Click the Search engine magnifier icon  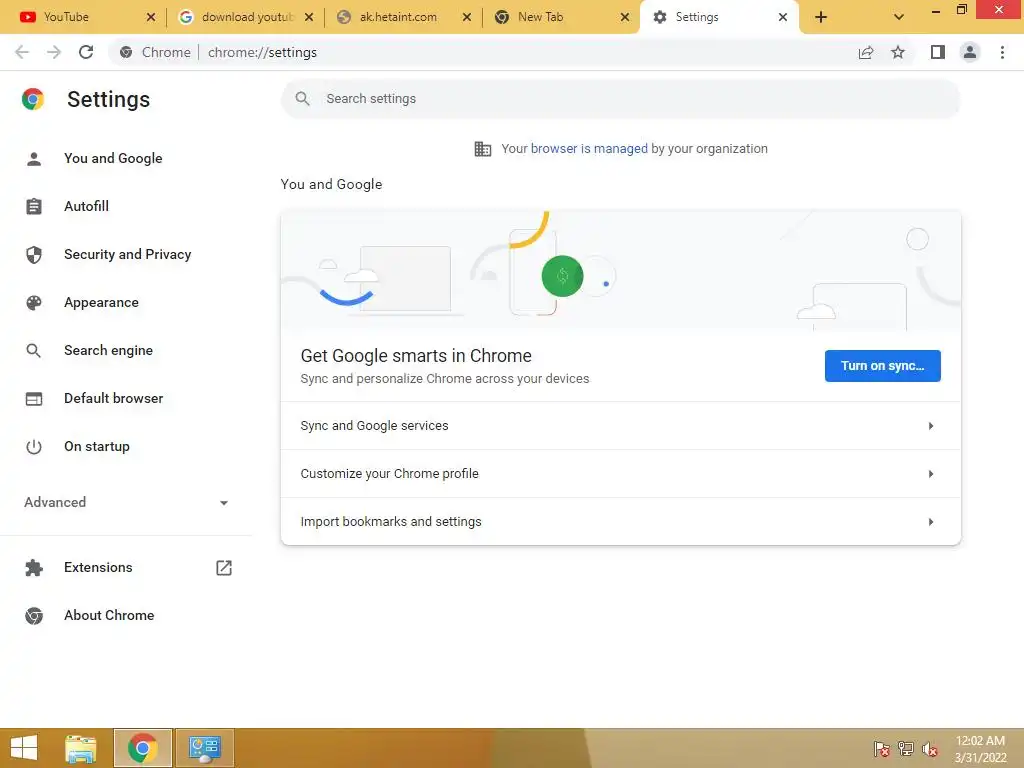34,351
